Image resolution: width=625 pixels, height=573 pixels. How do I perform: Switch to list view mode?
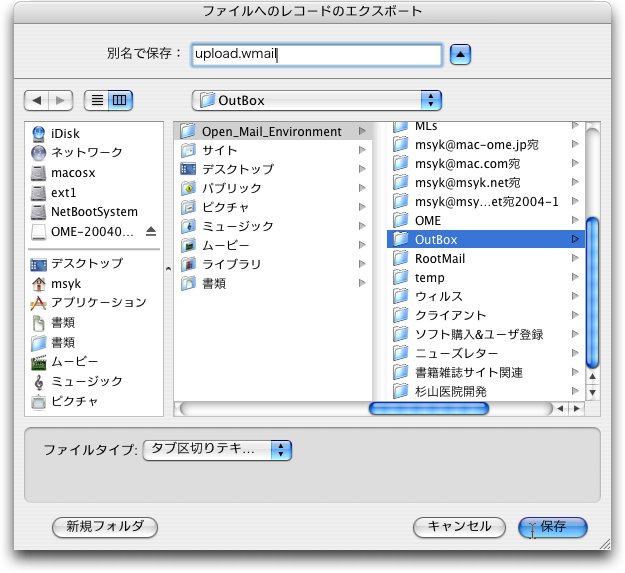point(97,100)
